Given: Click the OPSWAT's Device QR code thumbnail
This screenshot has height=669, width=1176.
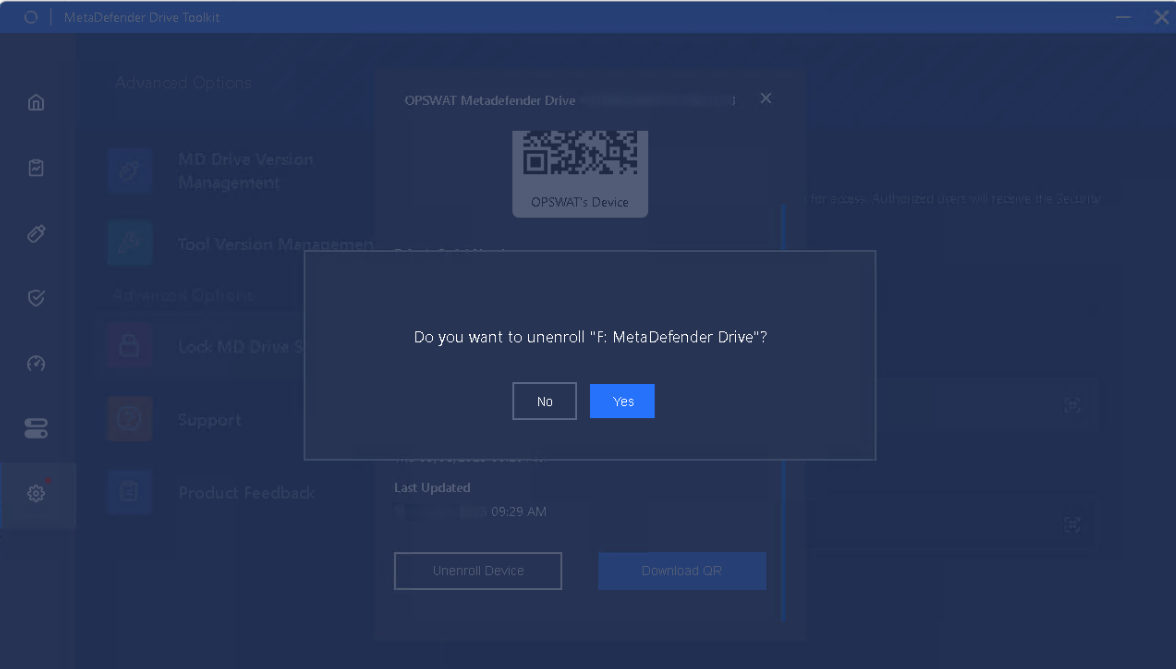Looking at the screenshot, I should coord(580,174).
